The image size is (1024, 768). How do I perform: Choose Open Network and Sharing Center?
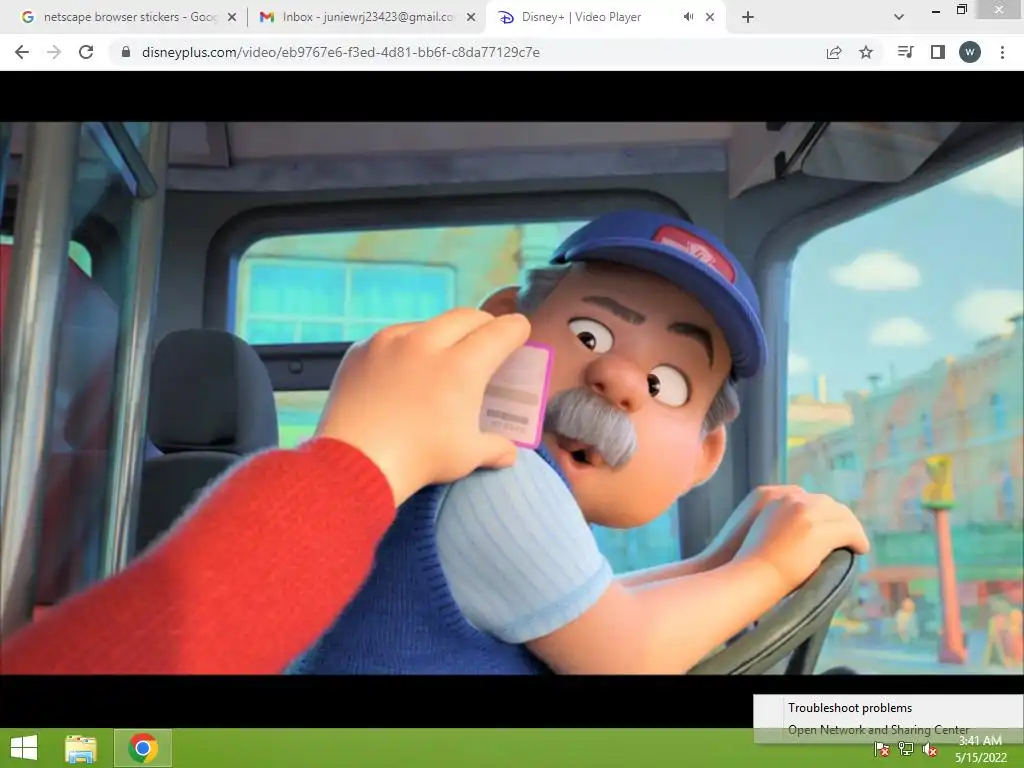tap(878, 729)
